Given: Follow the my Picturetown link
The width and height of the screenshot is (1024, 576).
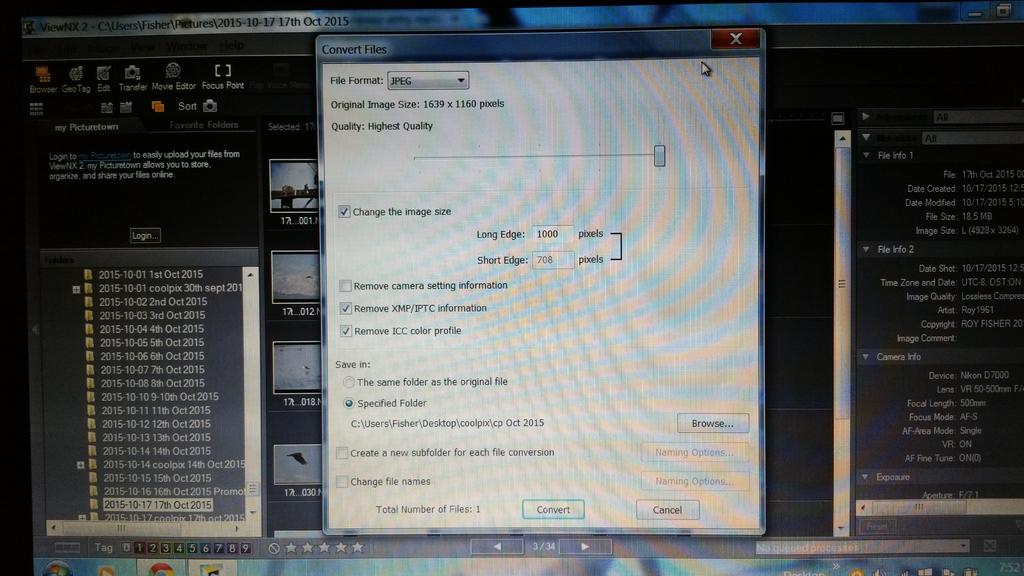Looking at the screenshot, I should tap(104, 156).
